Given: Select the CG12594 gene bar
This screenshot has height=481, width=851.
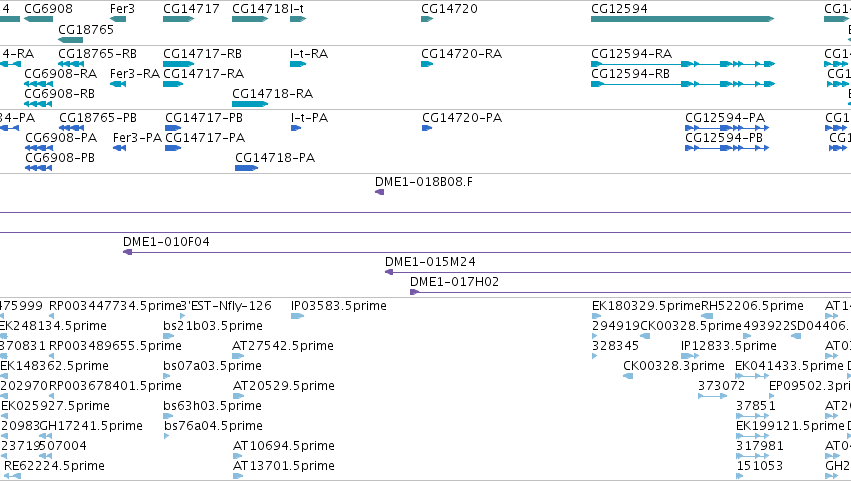Looking at the screenshot, I should (682, 19).
